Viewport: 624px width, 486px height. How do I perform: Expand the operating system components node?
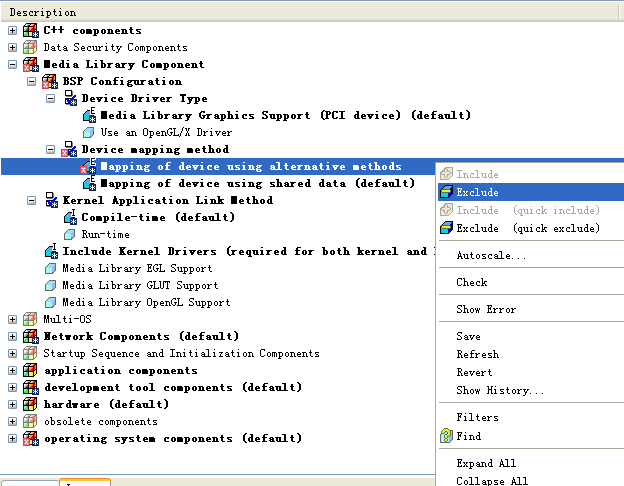tap(12, 439)
